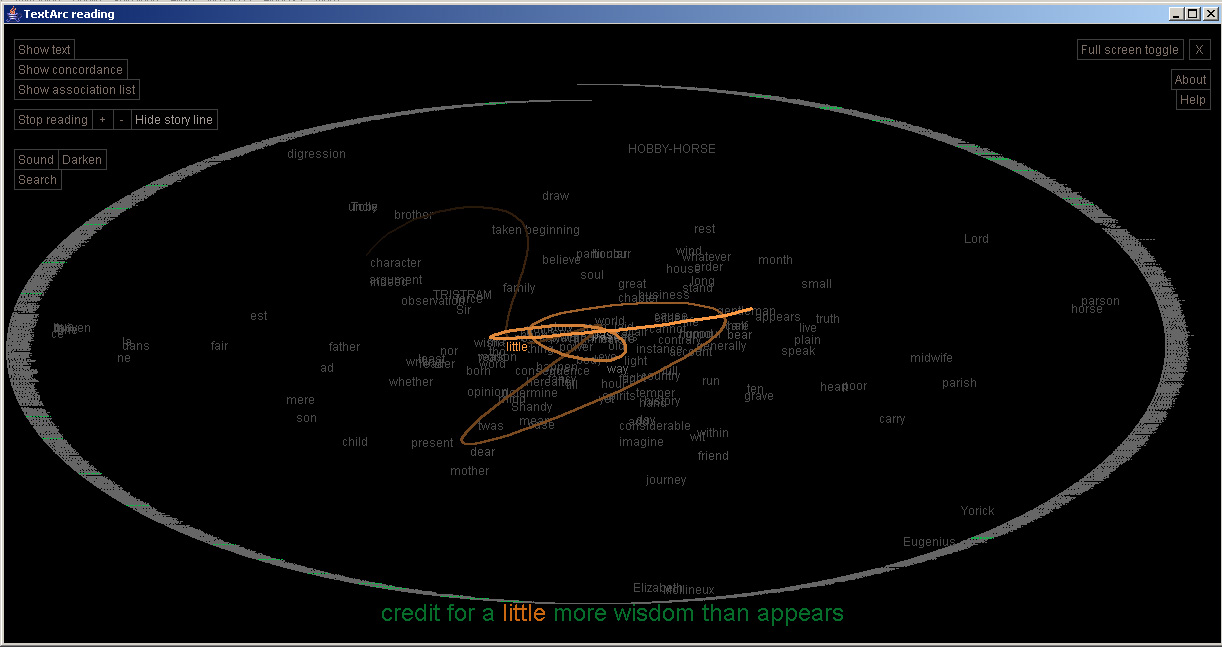Minimize the TextArc reading window
1222x647 pixels.
pyautogui.click(x=1176, y=14)
